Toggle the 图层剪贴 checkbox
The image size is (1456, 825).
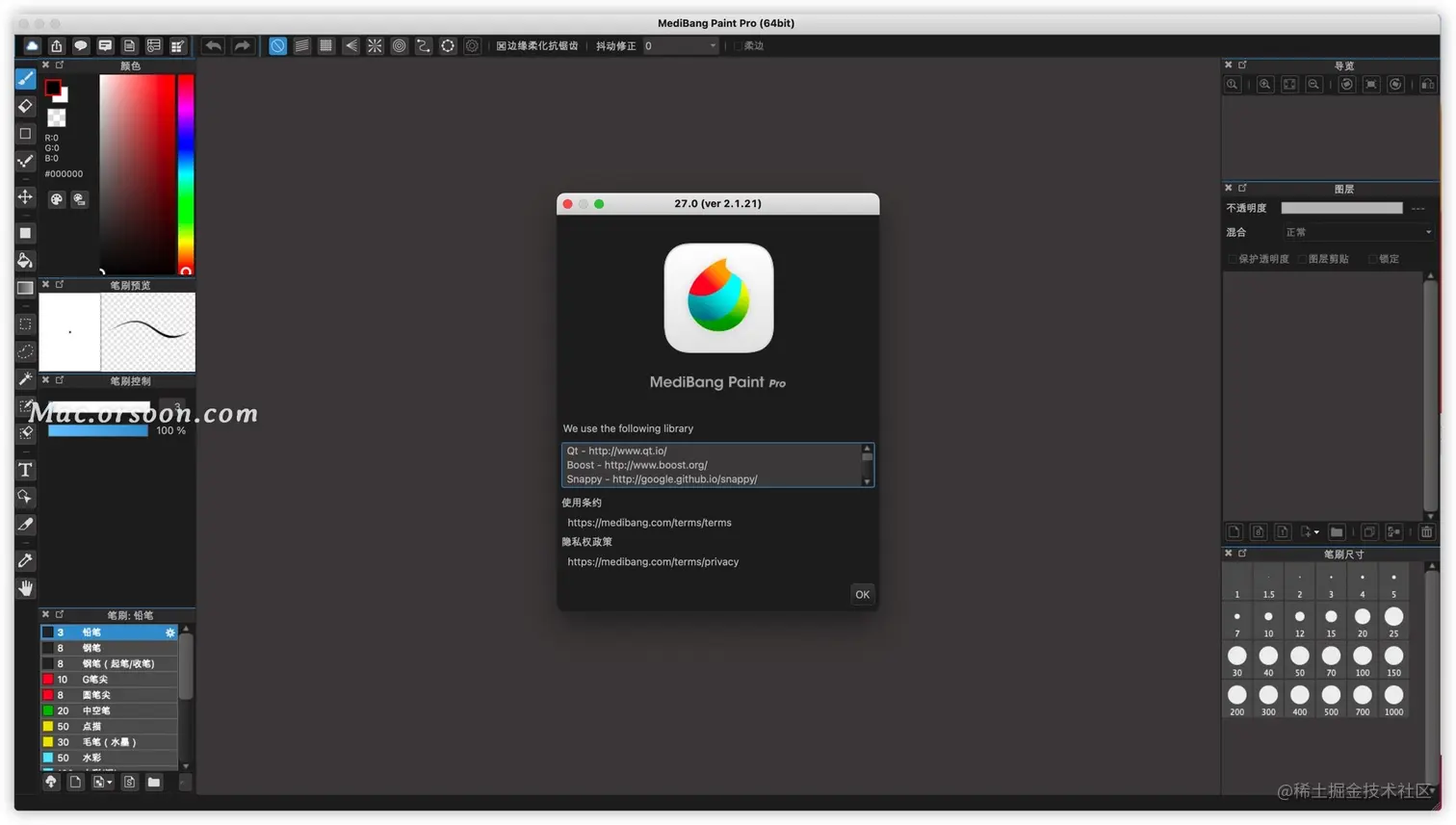pos(1301,259)
